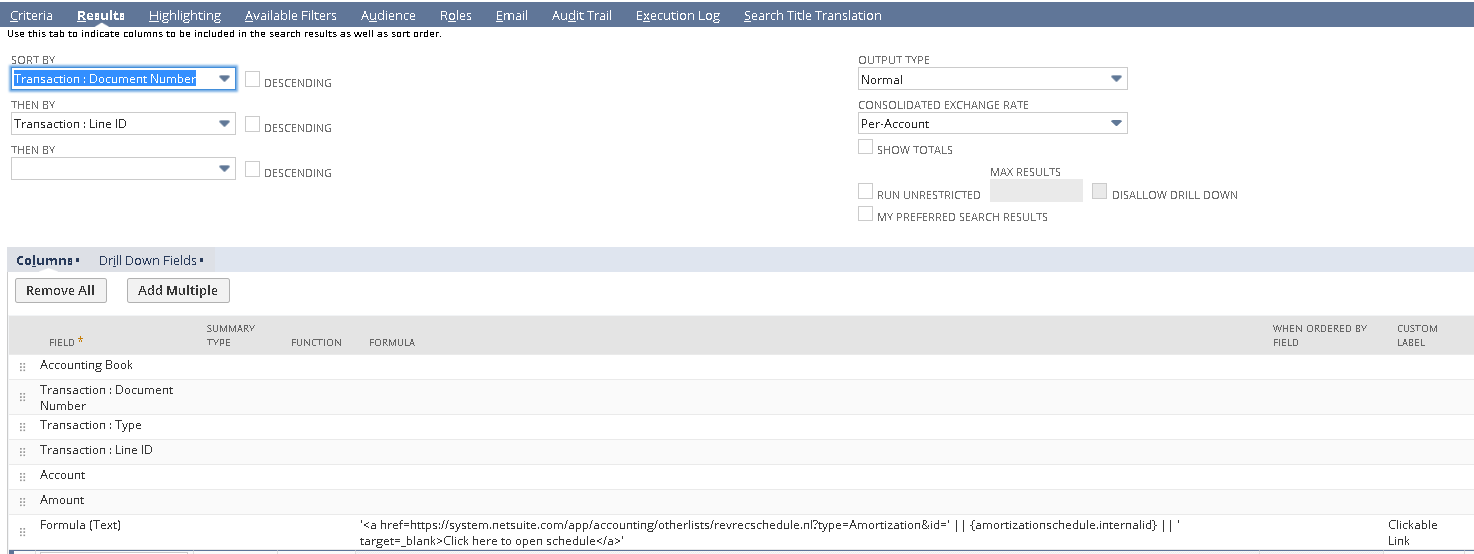Viewport: 1474px width, 554px height.
Task: Click drag handle beside Account row
Action: 22,477
